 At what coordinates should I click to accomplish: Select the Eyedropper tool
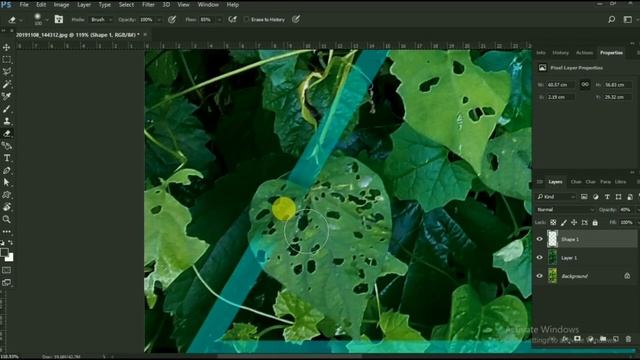[x=7, y=96]
